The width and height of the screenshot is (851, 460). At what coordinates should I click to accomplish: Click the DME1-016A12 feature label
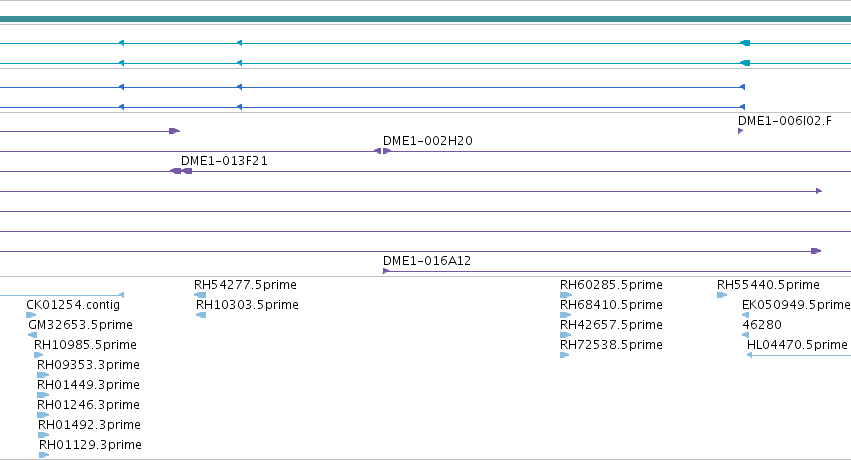point(427,261)
